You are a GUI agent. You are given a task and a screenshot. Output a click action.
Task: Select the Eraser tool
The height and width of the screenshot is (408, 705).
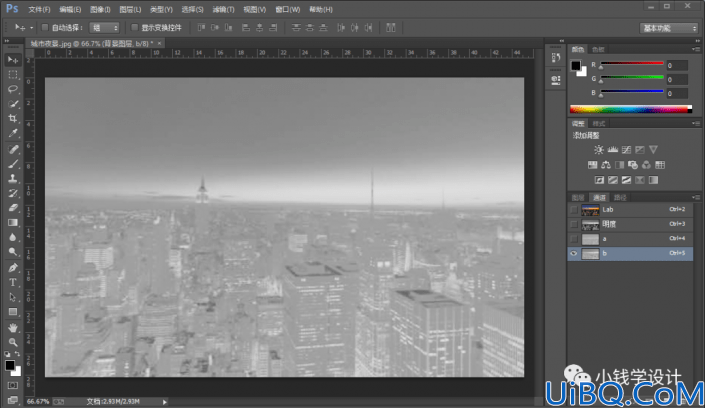(x=13, y=208)
